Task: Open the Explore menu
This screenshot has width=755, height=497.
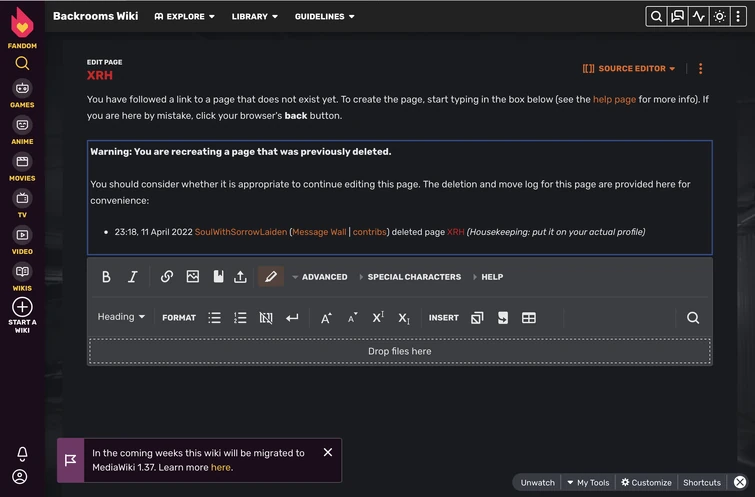Action: click(184, 16)
